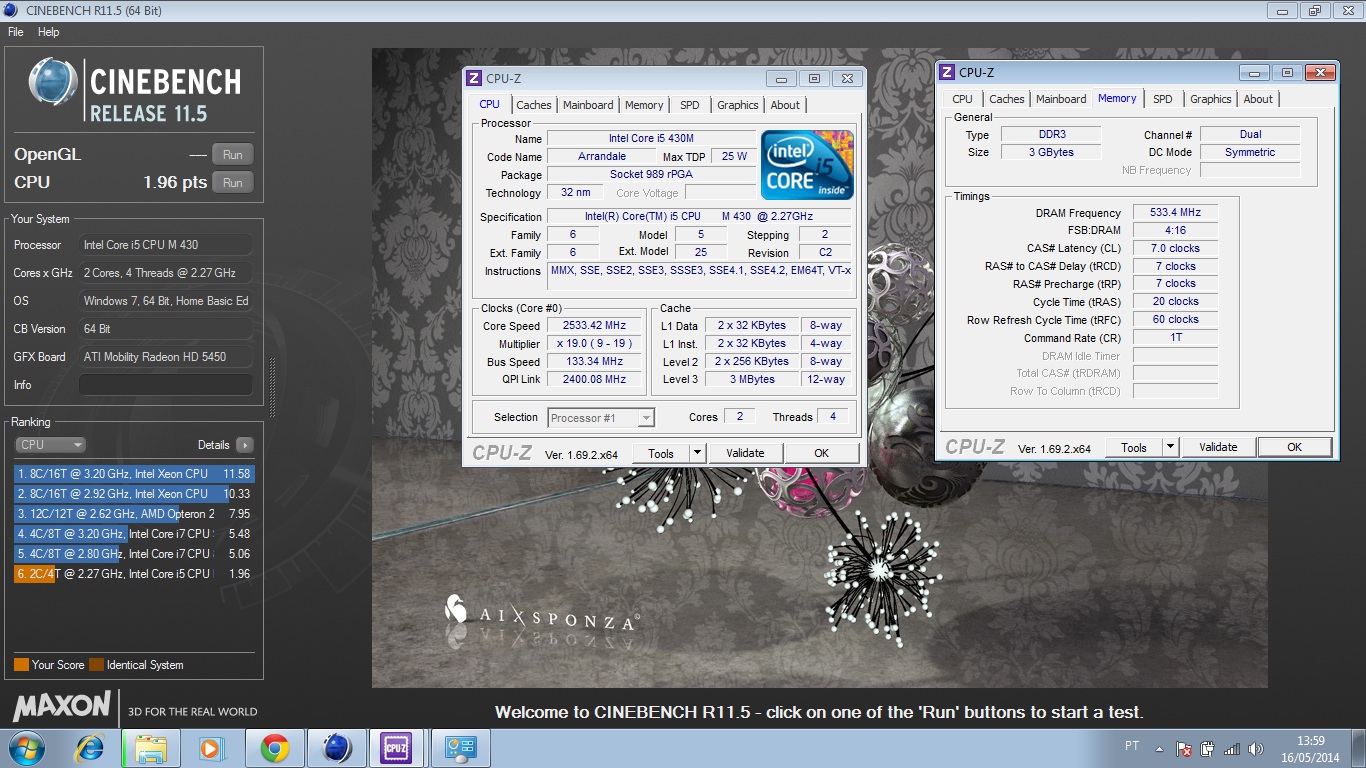Image resolution: width=1366 pixels, height=768 pixels.
Task: Expand ranking Details arrow button
Action: click(245, 445)
